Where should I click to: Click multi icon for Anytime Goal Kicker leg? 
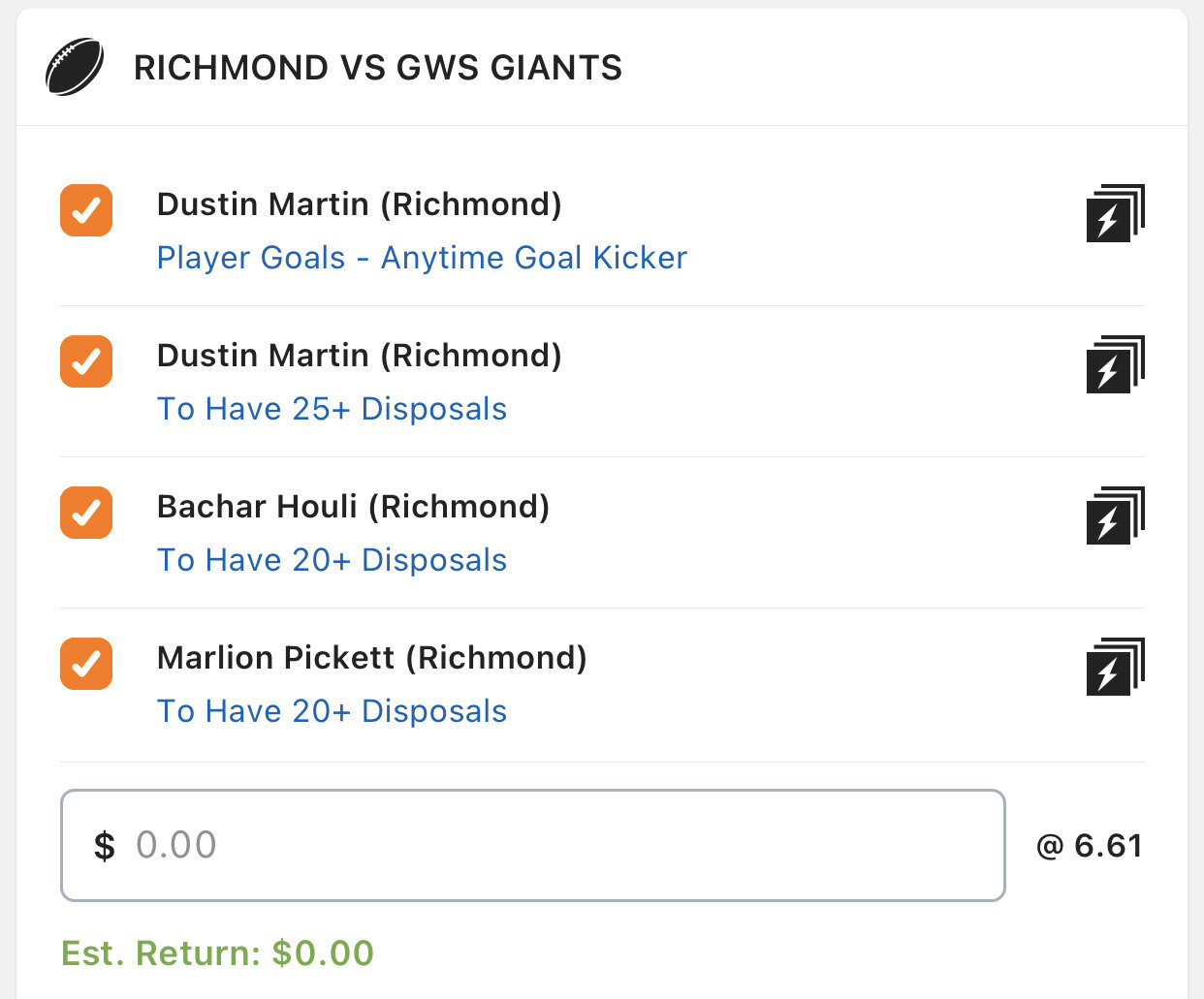(x=1115, y=213)
